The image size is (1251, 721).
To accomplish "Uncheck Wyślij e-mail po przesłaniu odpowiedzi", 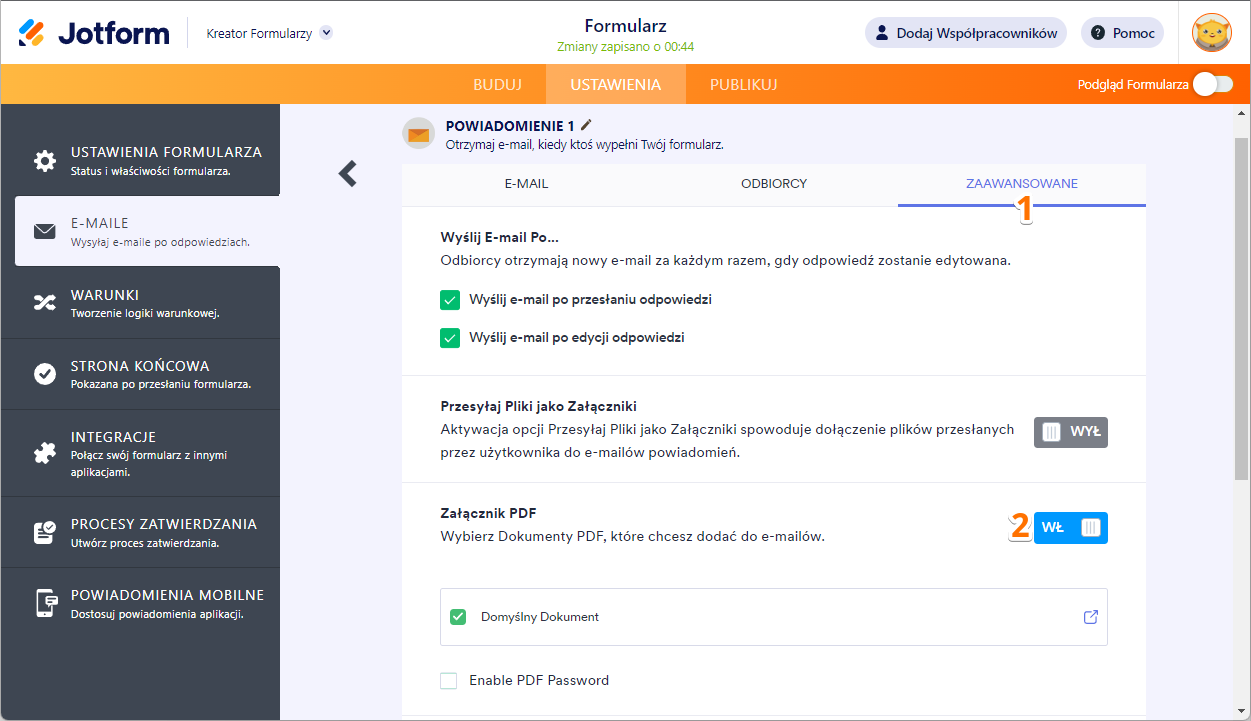I will [x=450, y=300].
